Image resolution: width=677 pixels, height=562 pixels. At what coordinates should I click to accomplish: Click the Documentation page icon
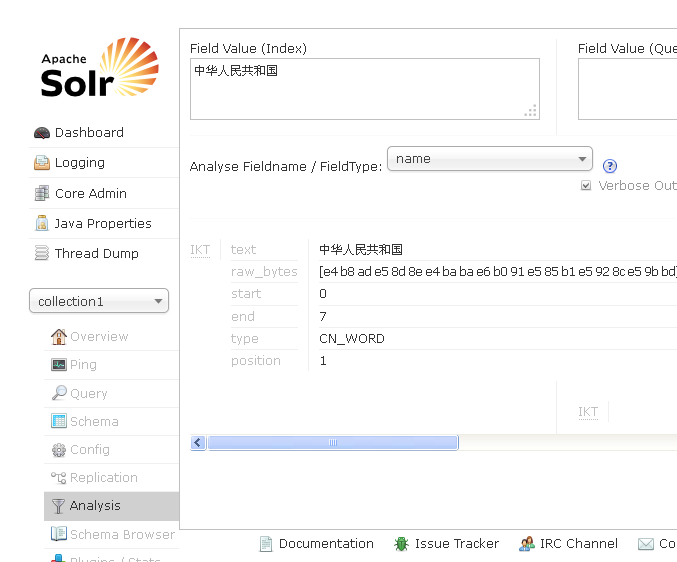pos(266,544)
